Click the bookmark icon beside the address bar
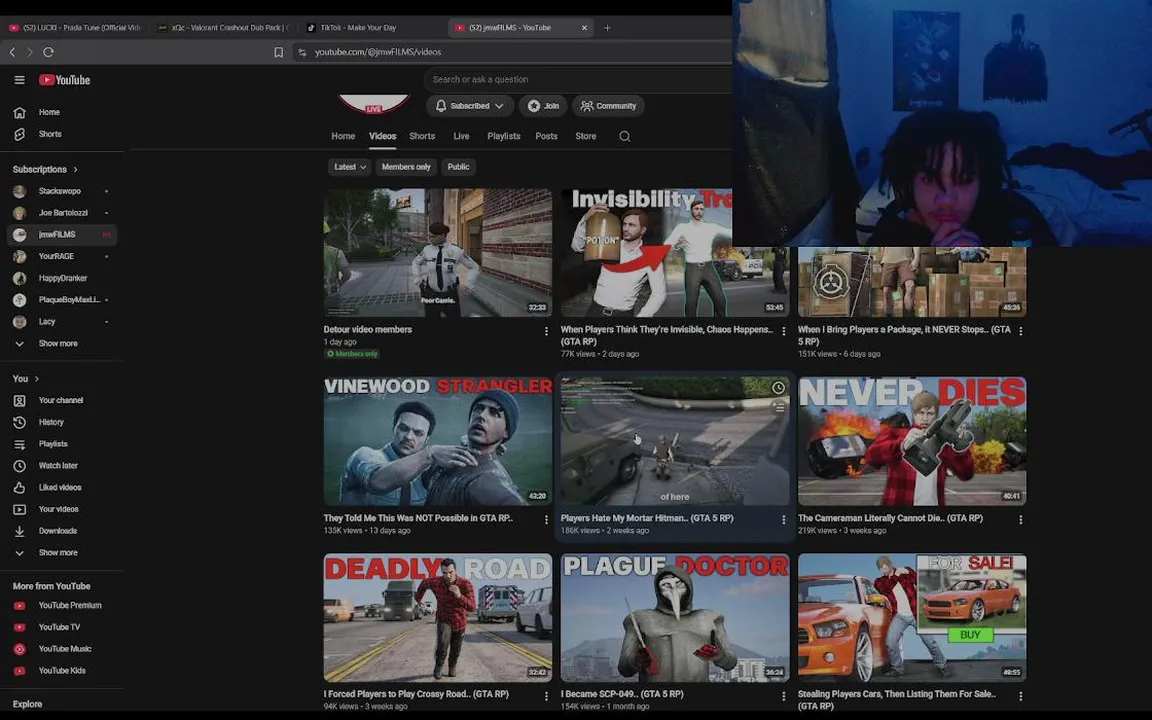 tap(278, 52)
